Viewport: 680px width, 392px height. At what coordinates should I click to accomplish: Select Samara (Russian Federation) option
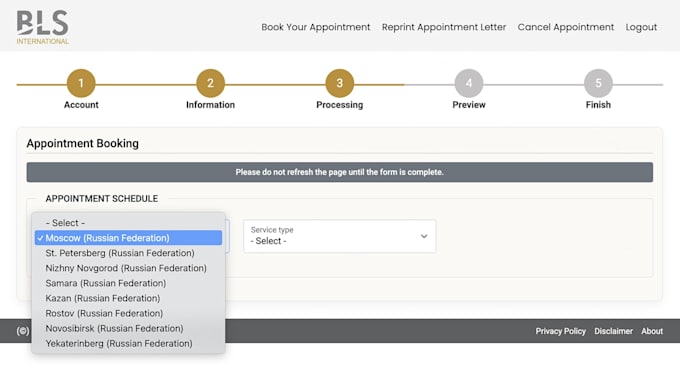coord(128,283)
